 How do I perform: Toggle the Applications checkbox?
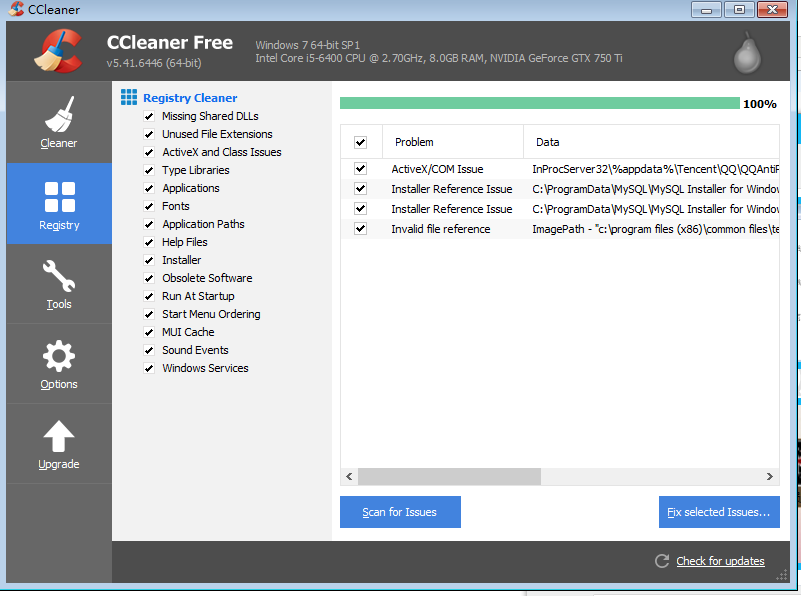point(149,188)
